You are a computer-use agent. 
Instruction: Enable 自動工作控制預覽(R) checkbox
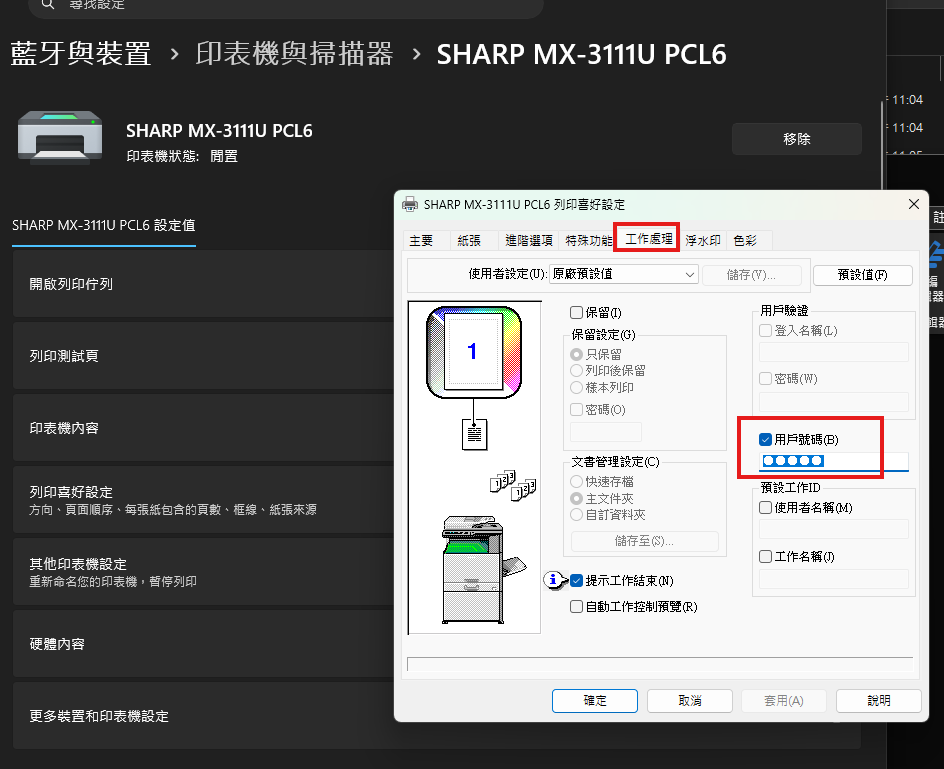[576, 606]
